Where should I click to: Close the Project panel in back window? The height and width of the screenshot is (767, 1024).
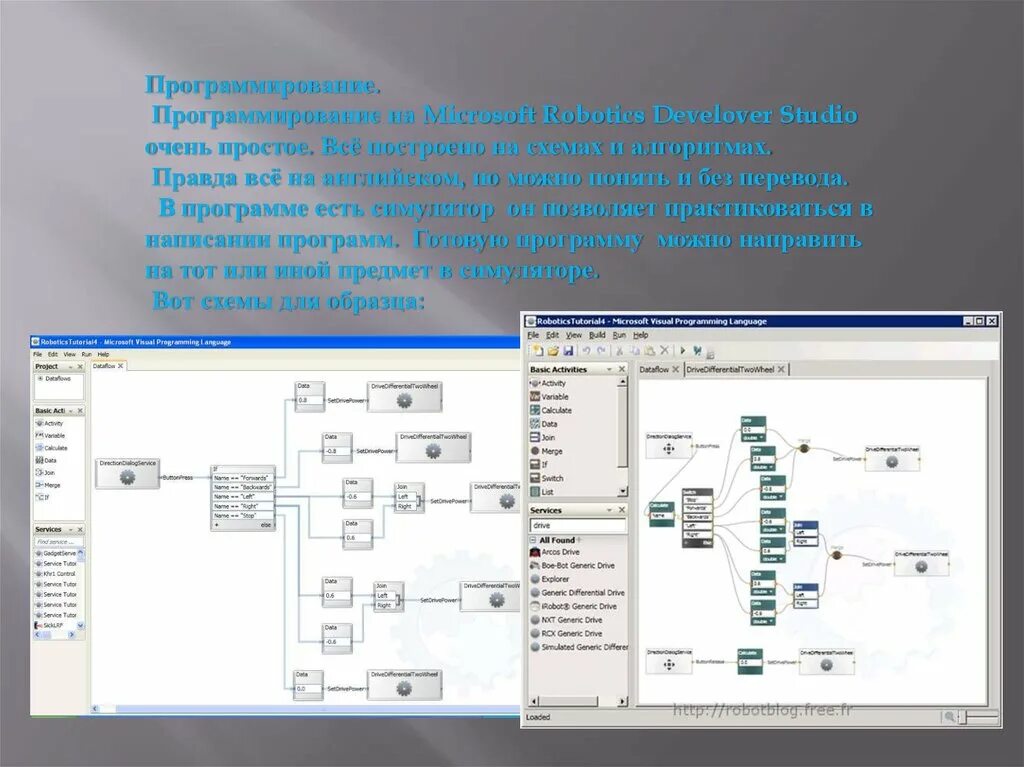pos(80,367)
